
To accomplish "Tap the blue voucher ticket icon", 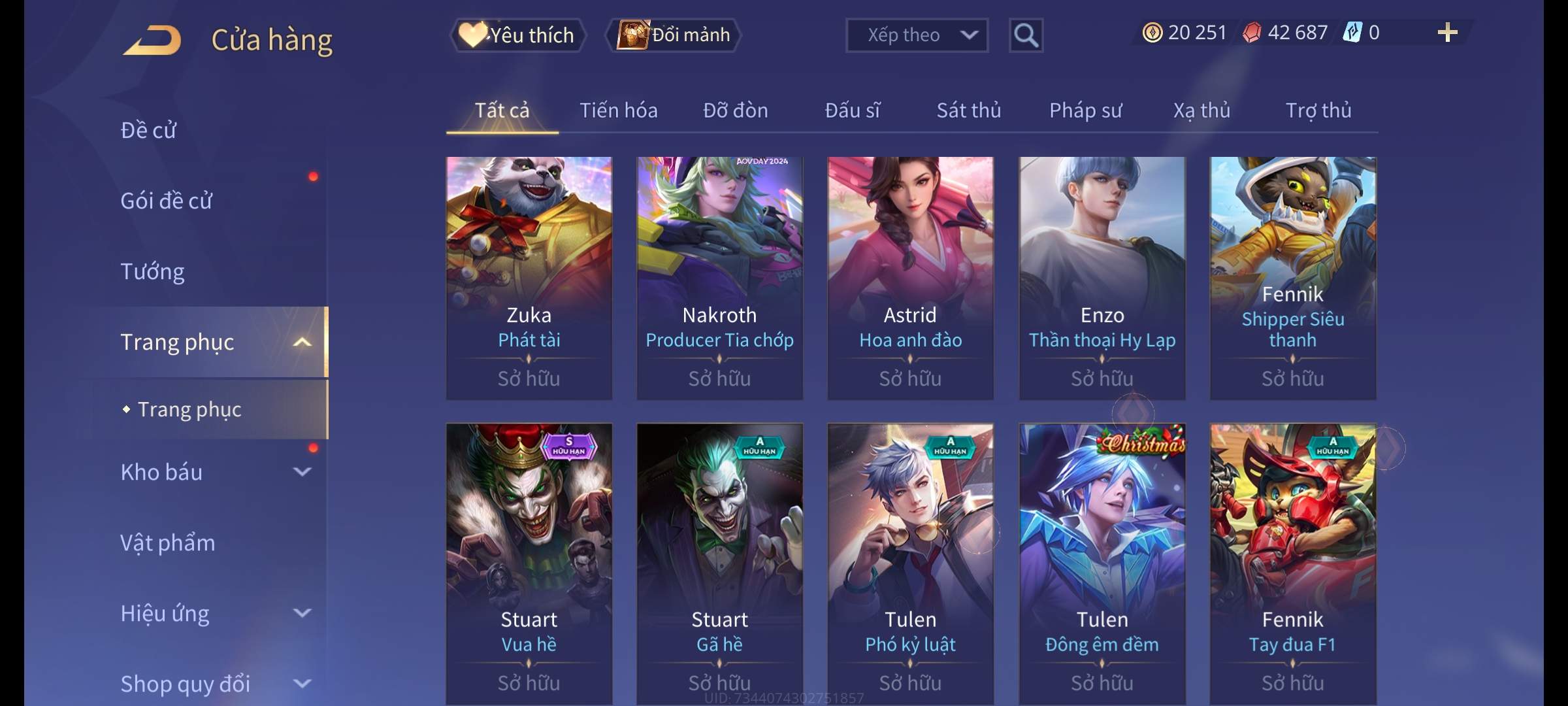I will [1352, 33].
